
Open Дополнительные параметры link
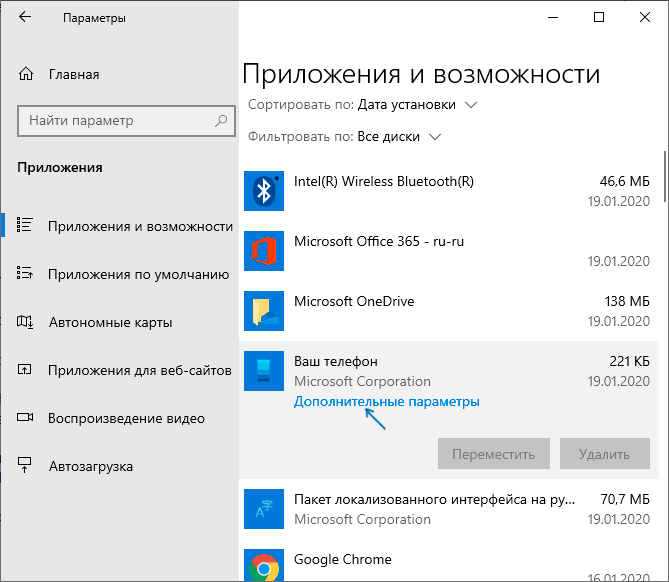click(x=387, y=402)
